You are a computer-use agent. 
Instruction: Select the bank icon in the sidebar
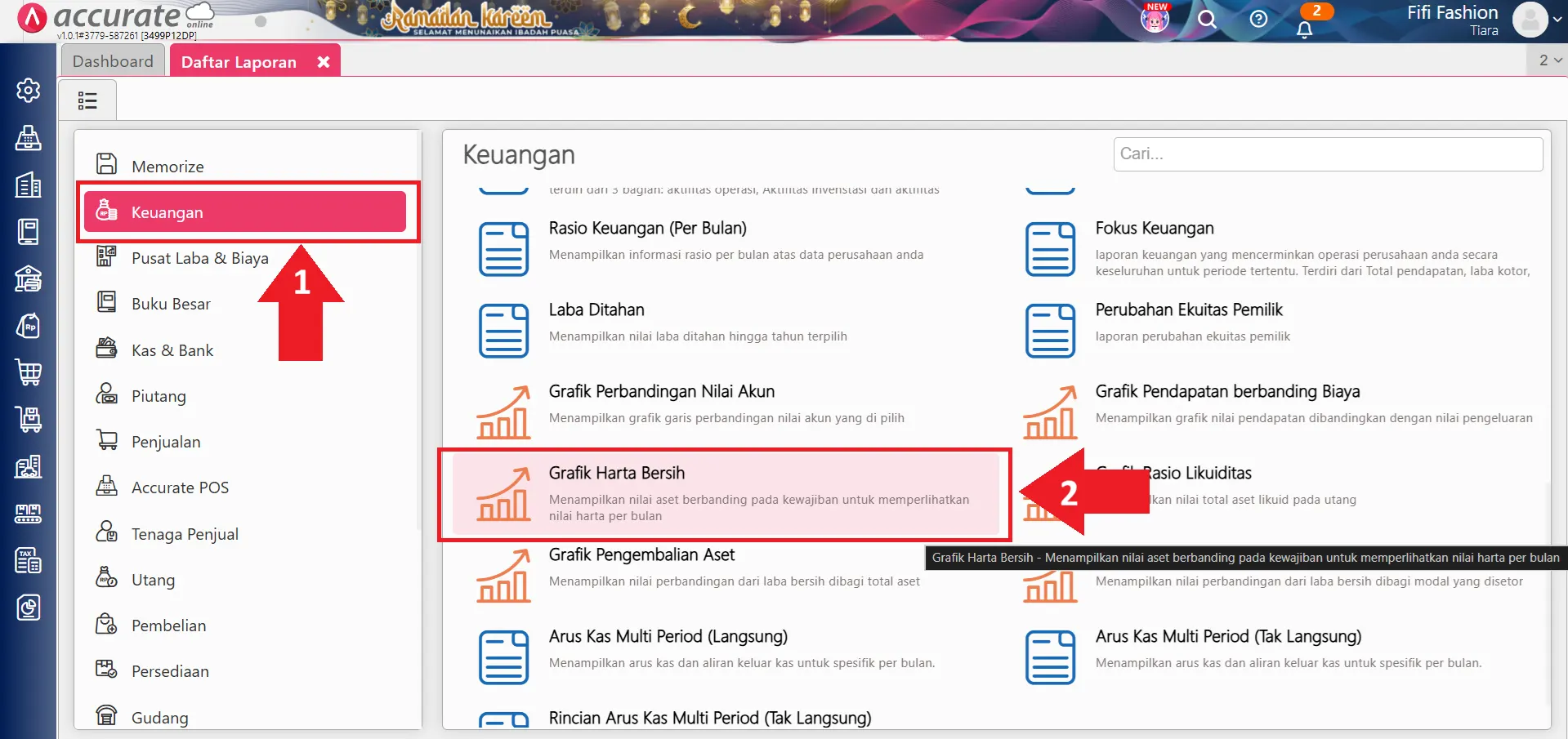pos(28,279)
